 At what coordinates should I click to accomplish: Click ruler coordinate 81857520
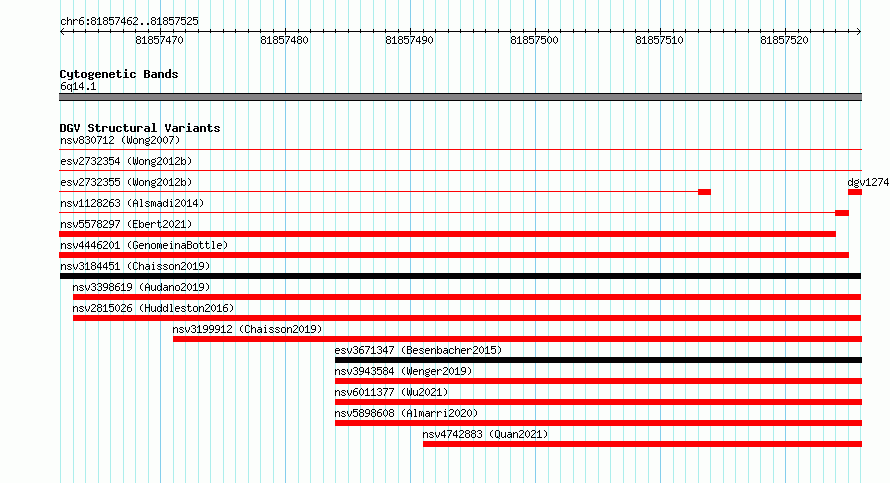click(784, 40)
